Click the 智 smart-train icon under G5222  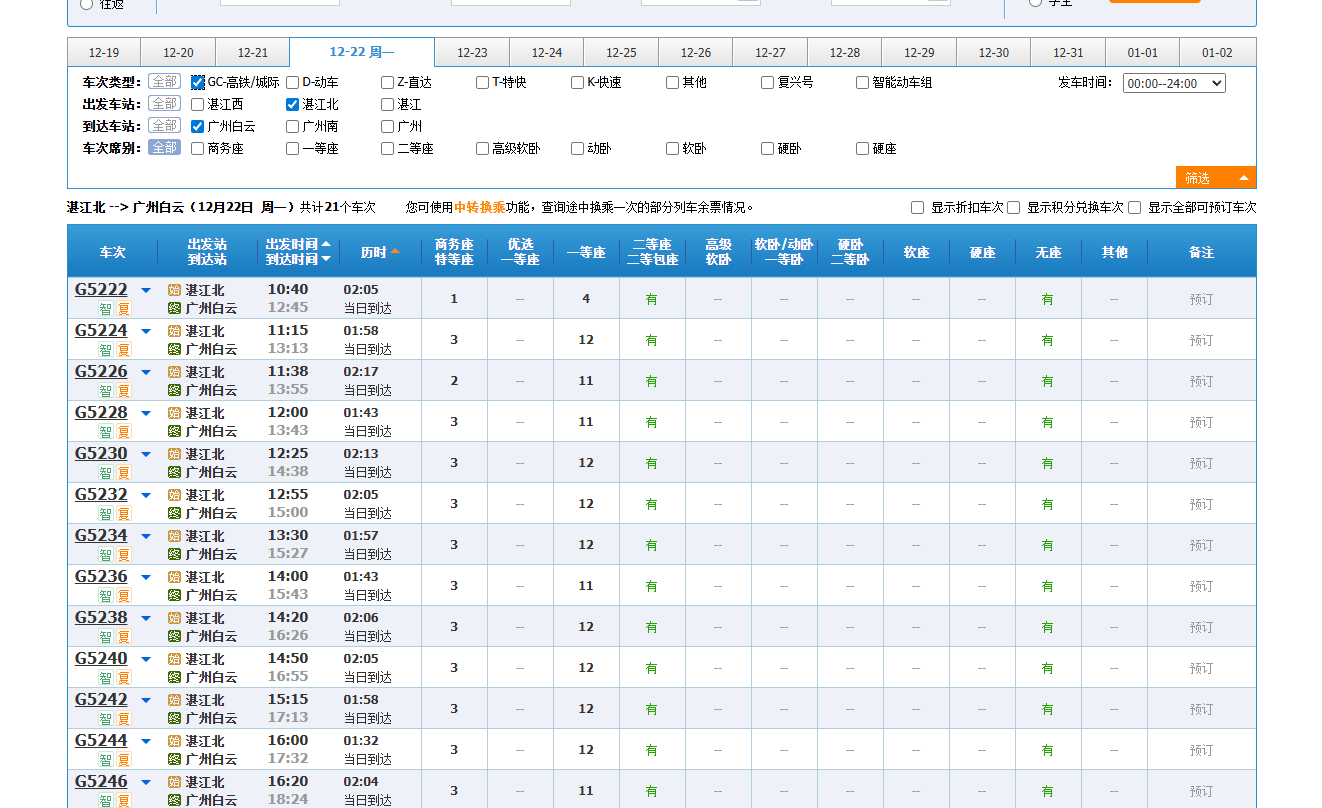(x=105, y=309)
